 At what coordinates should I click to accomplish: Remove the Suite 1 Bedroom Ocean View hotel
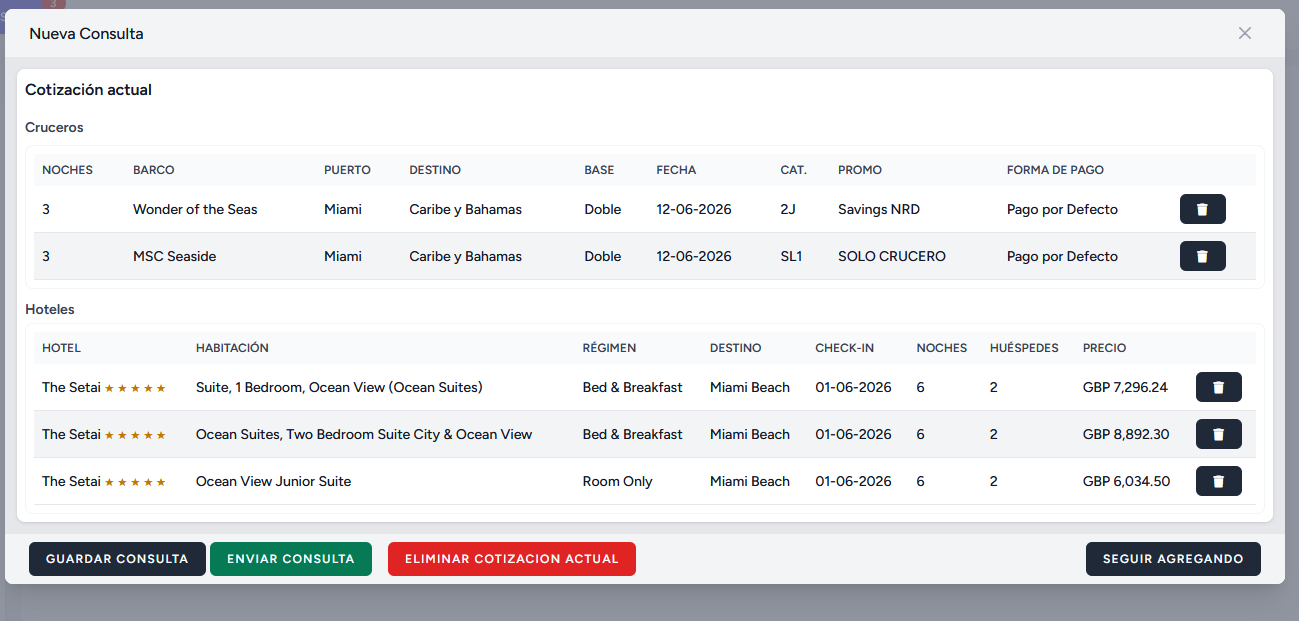[x=1218, y=387]
